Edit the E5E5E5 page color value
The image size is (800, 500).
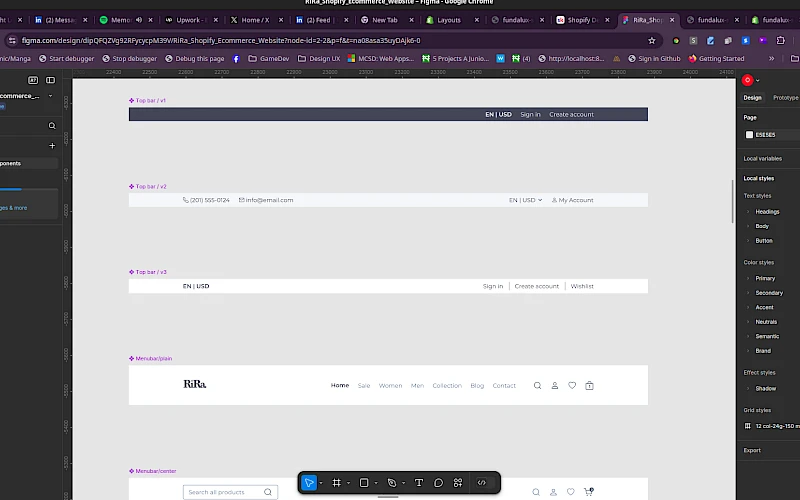[765, 135]
